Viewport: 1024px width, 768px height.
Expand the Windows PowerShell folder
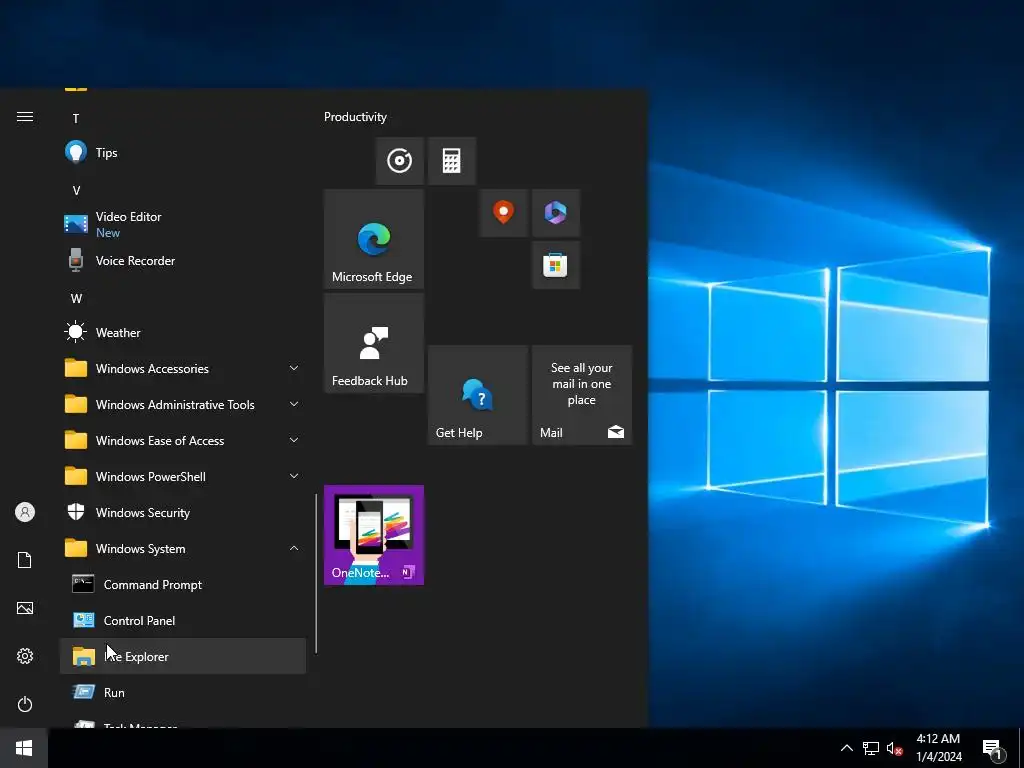coord(183,477)
